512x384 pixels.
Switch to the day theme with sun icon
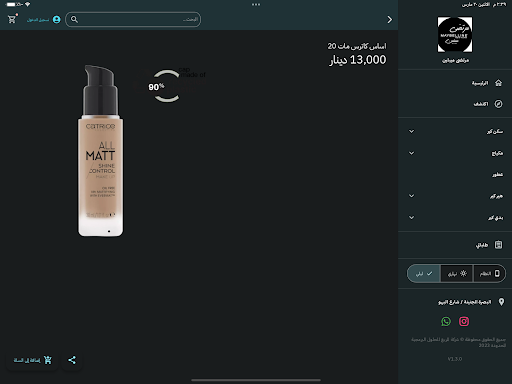coord(457,274)
